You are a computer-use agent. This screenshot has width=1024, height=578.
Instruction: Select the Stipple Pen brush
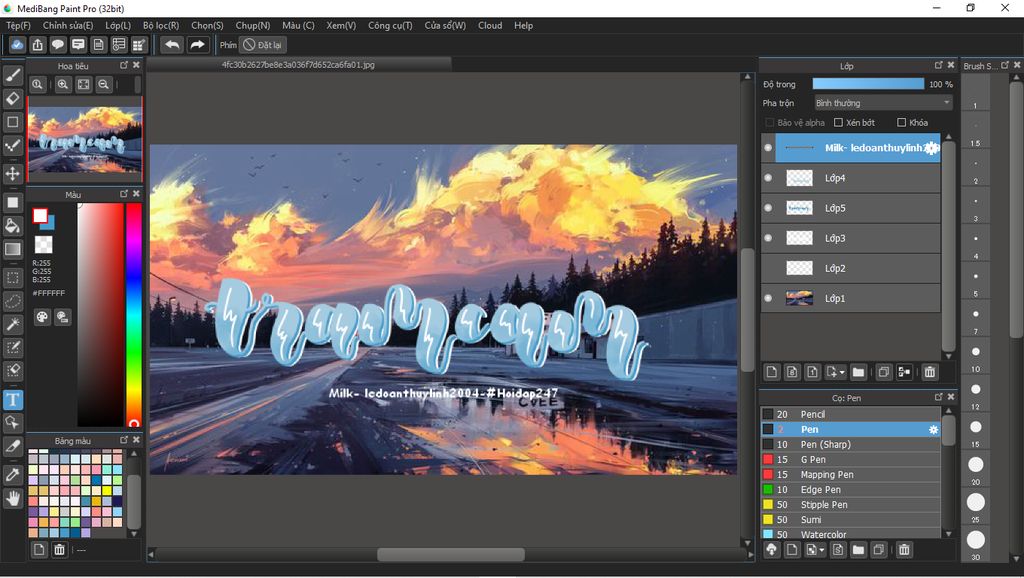[x=850, y=504]
